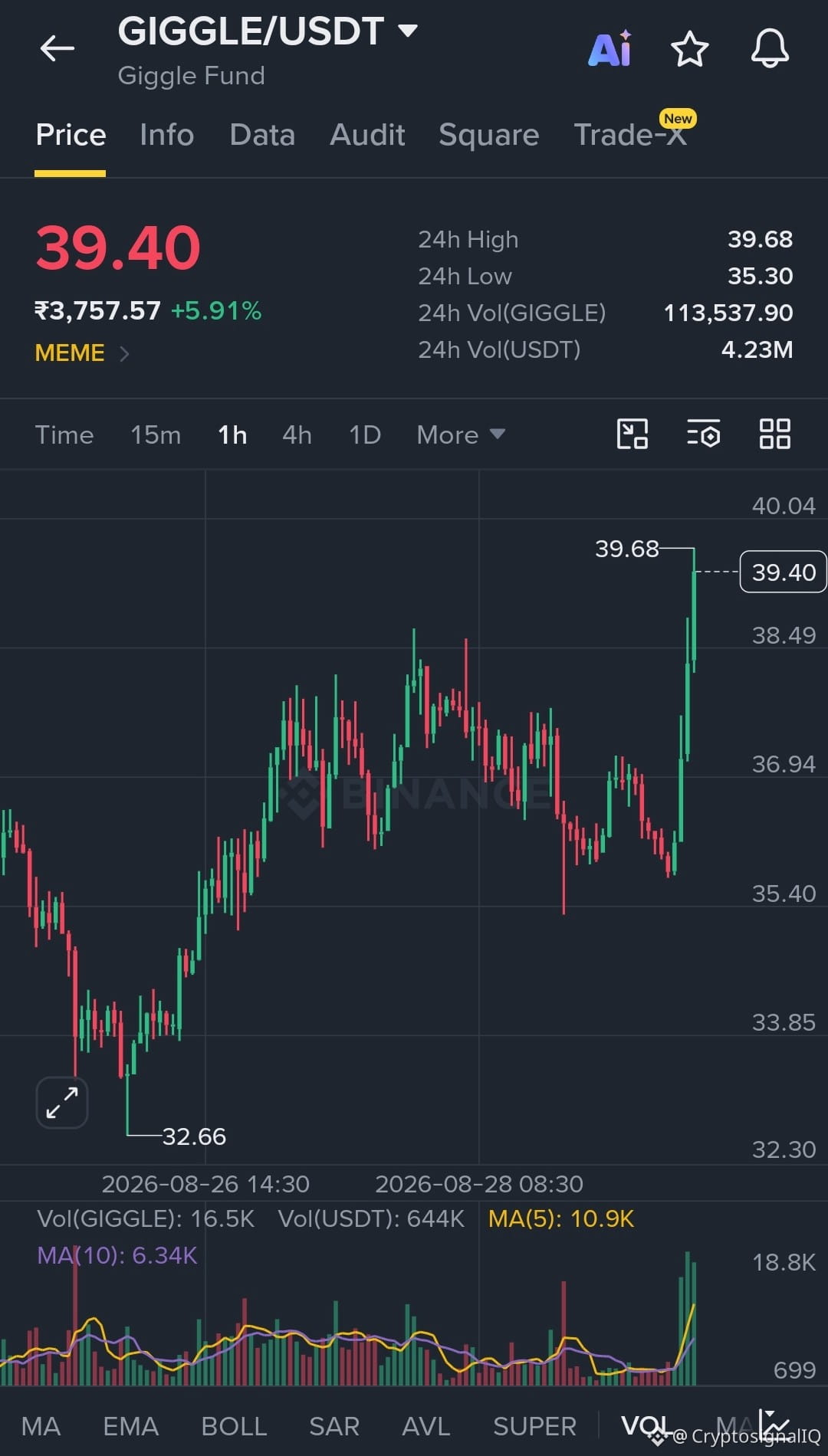Switch to the Data tab
Screen dimensions: 828x1456
pyautogui.click(x=262, y=135)
